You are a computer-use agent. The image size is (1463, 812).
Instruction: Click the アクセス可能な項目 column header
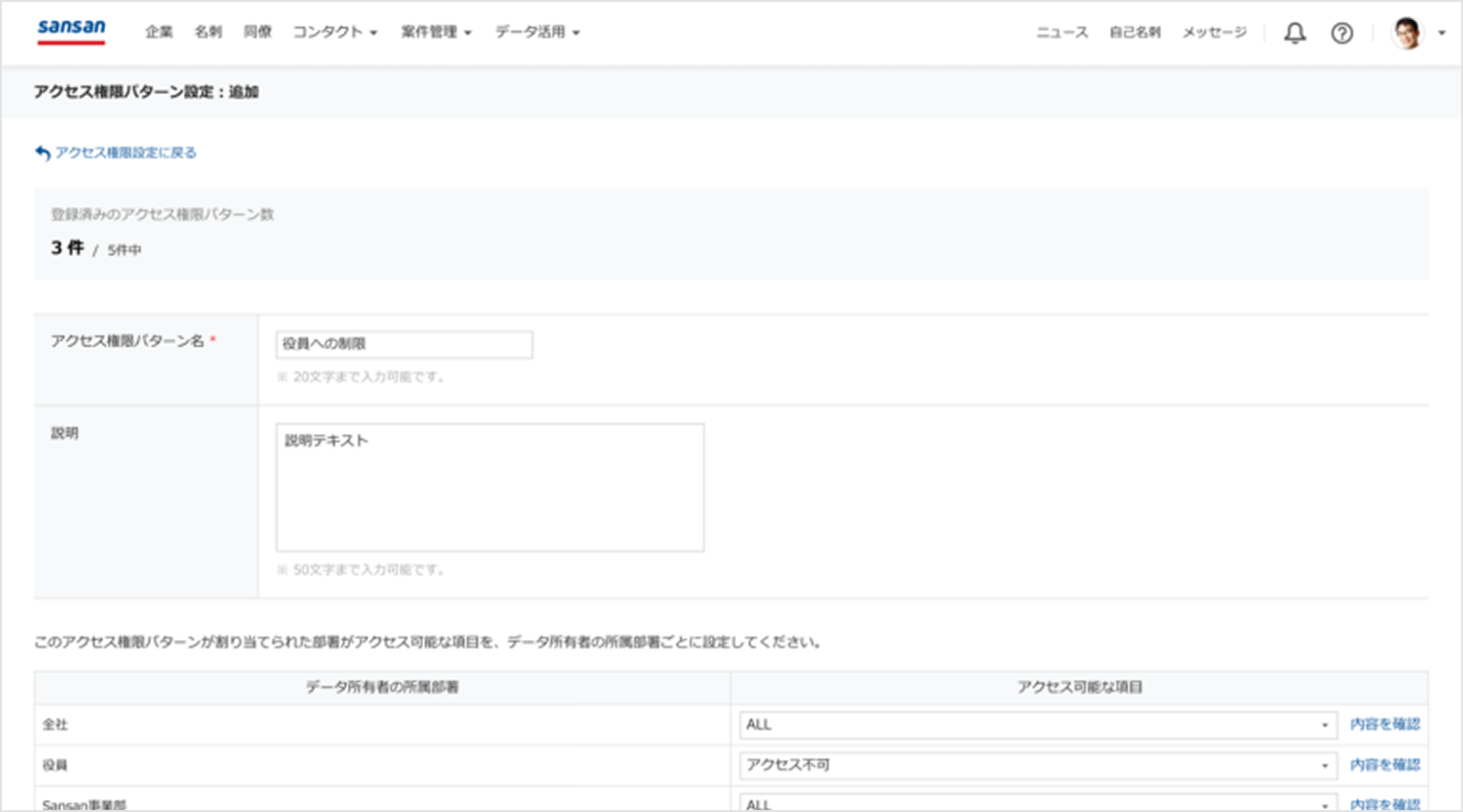coord(1080,688)
